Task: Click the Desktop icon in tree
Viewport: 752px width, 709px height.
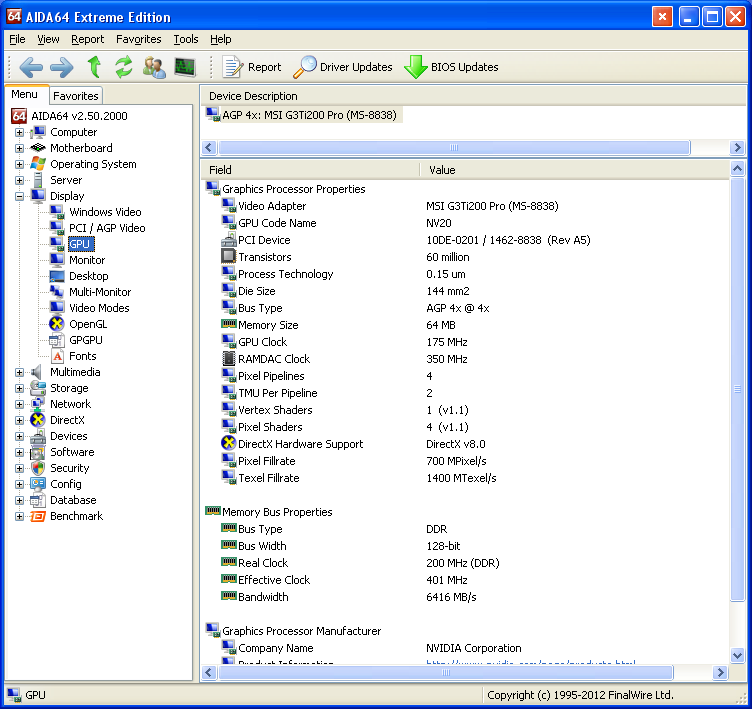Action: point(57,276)
